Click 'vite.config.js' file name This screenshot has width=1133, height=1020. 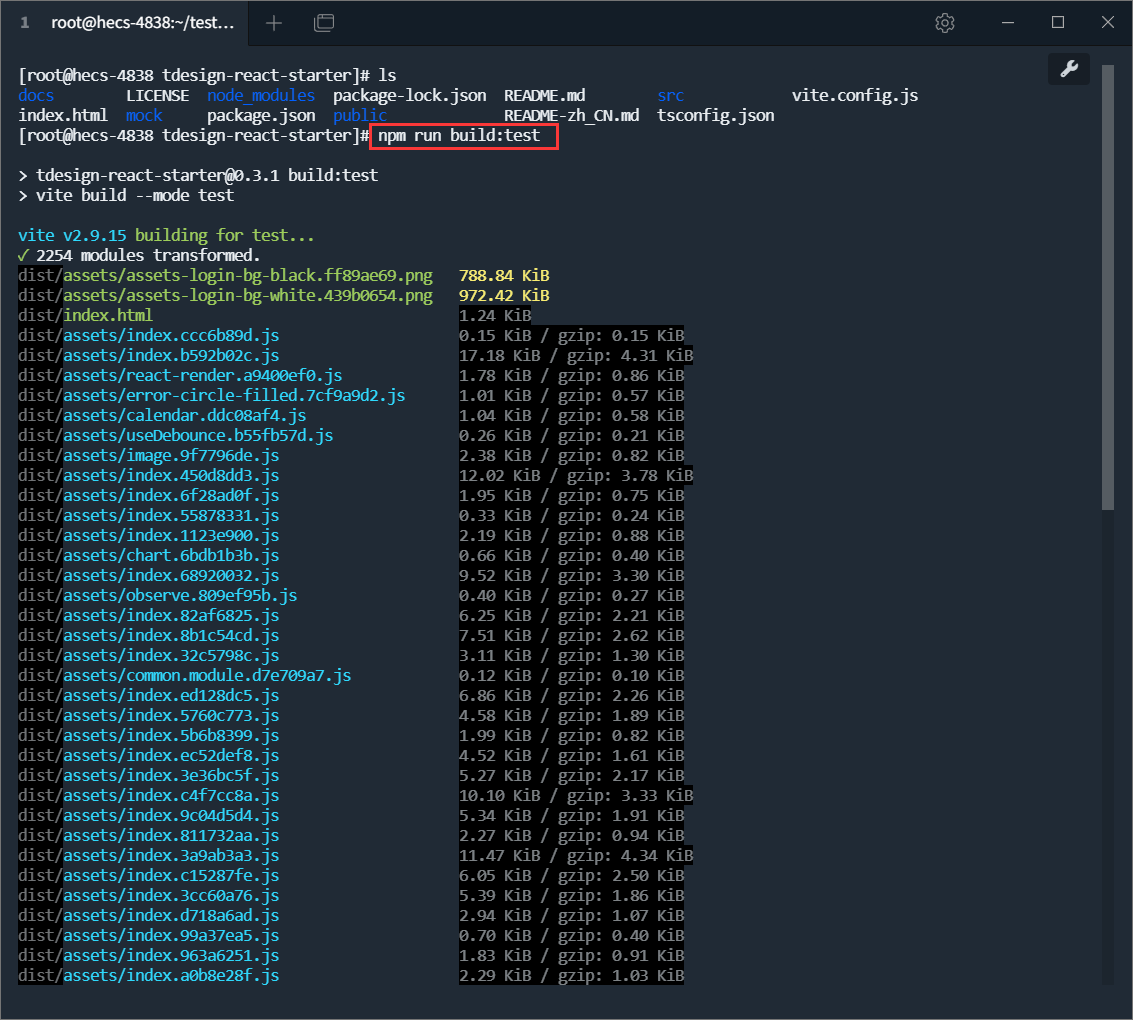pos(855,95)
